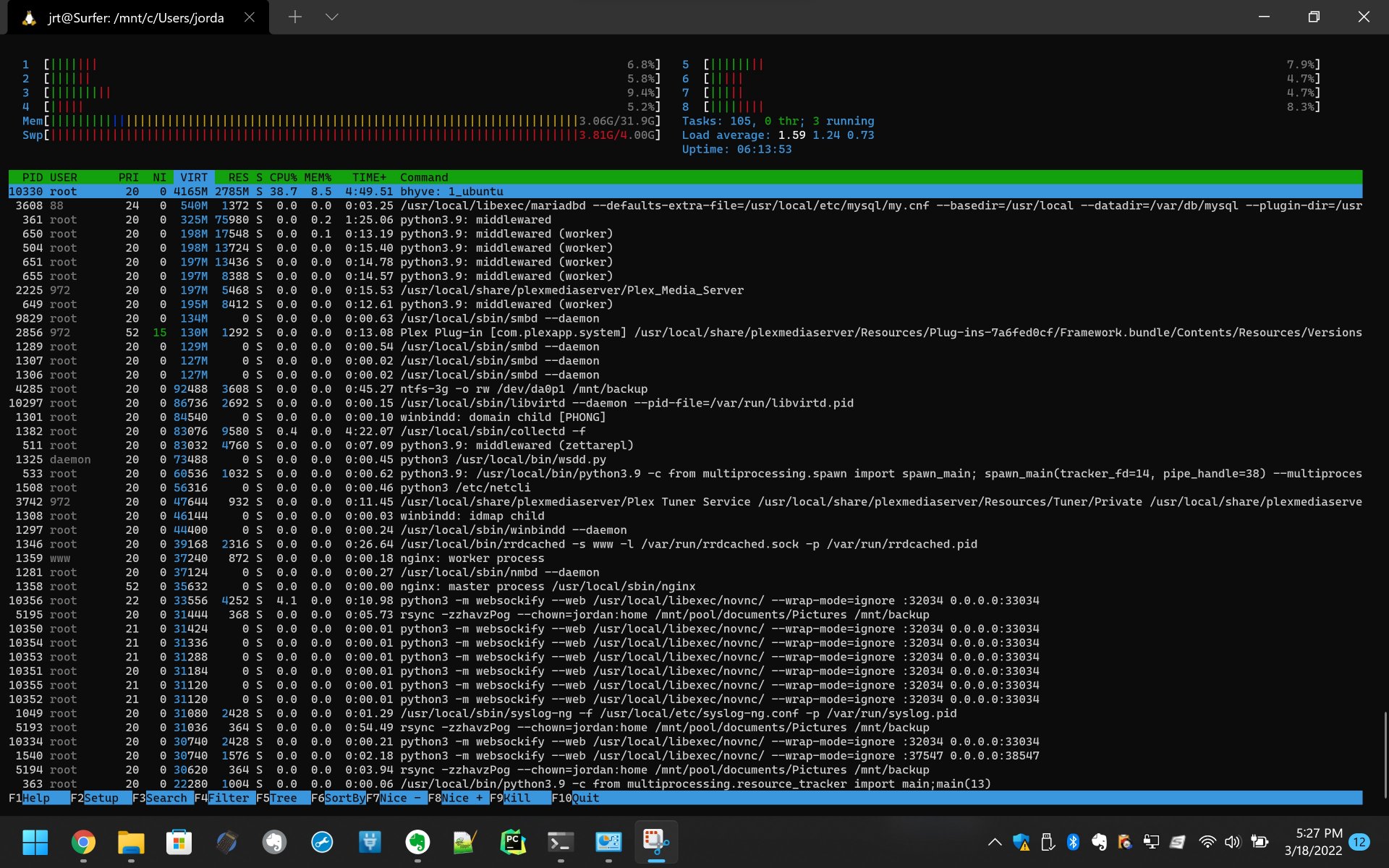The image size is (1389, 868).
Task: Open the volume speaker tray icon
Action: [1233, 842]
